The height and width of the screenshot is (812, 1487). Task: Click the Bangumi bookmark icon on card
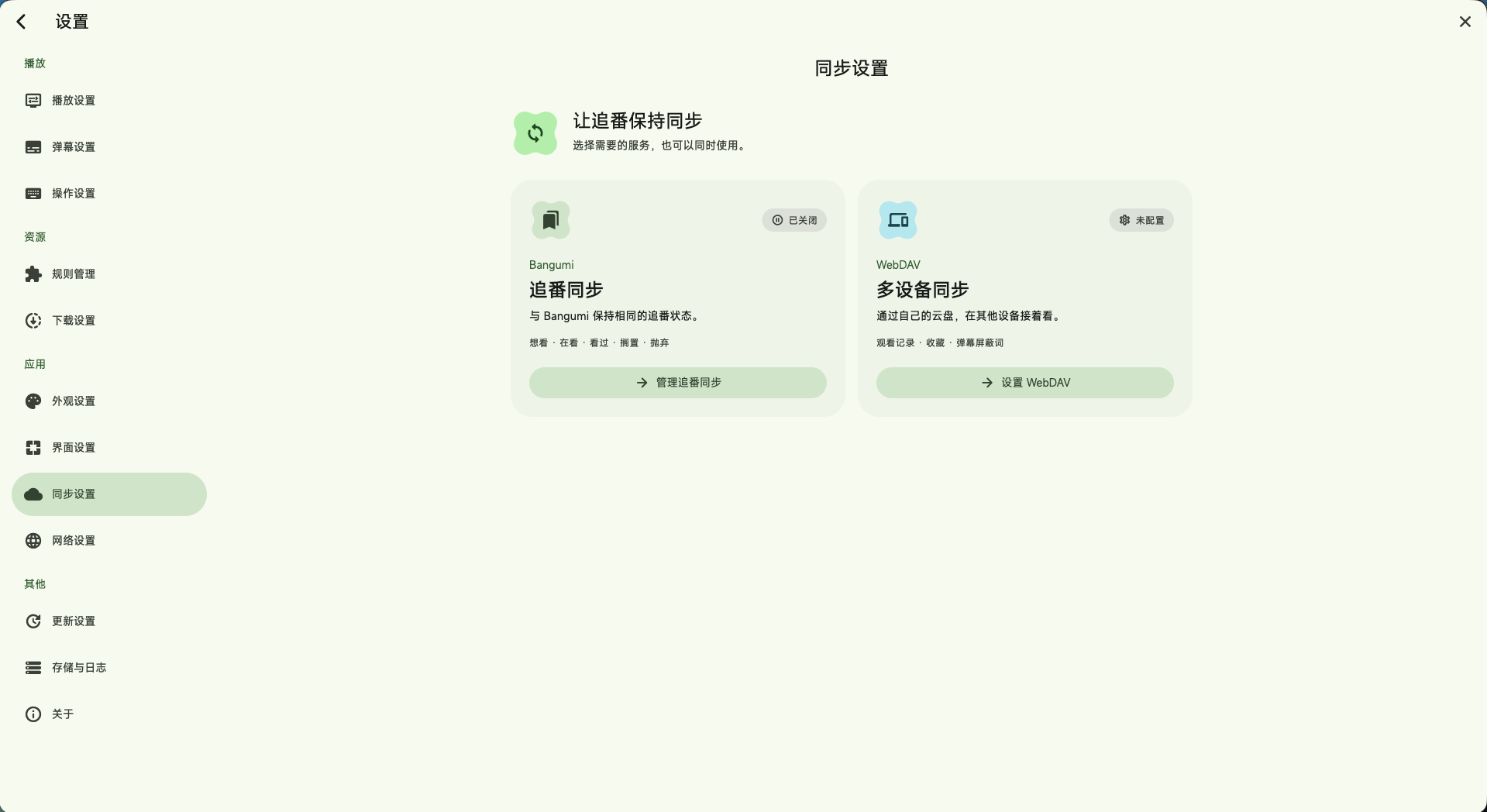551,220
